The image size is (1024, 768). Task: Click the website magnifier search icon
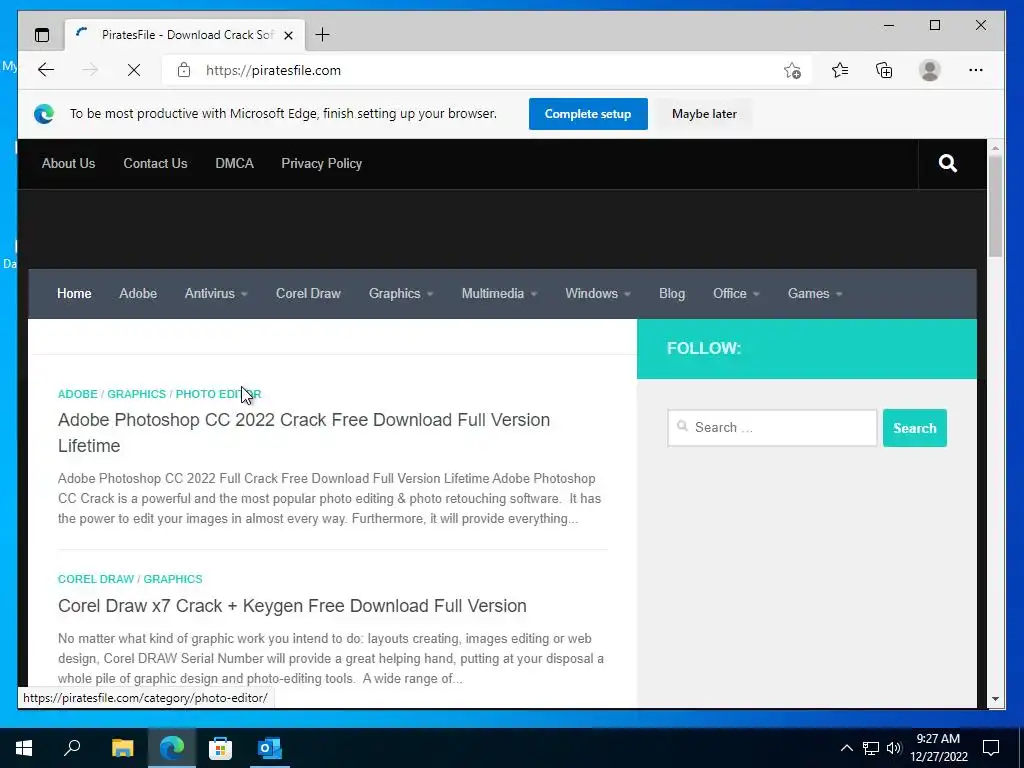click(948, 163)
